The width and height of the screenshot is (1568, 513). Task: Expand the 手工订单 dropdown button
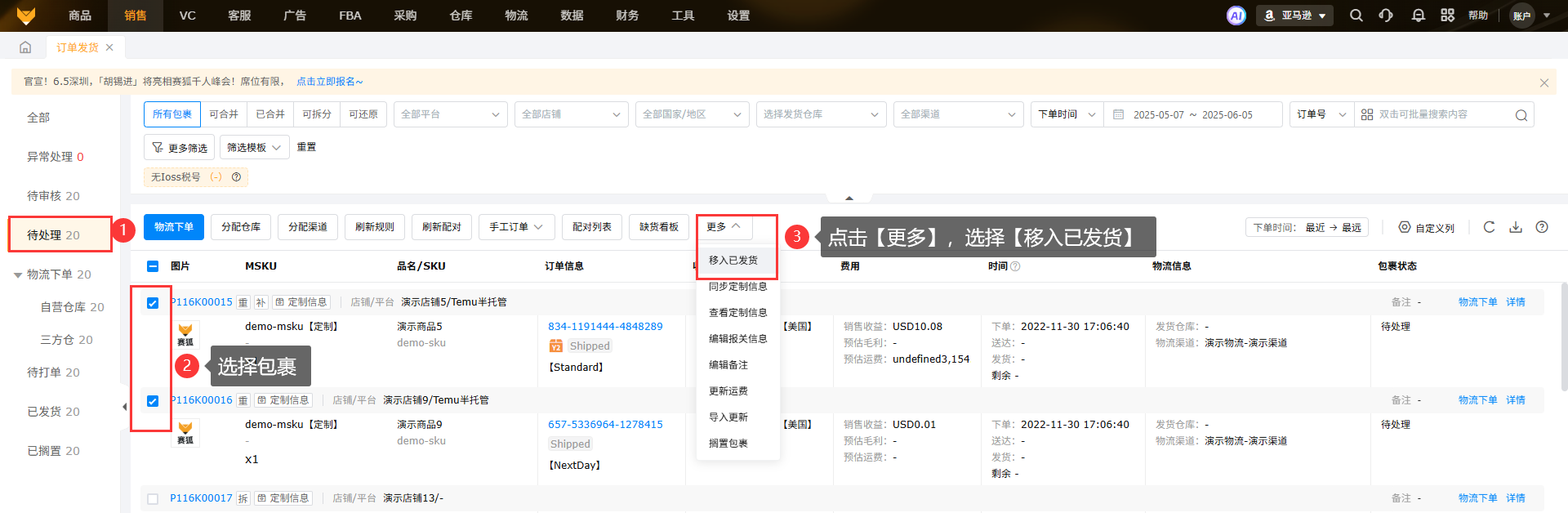click(x=516, y=227)
